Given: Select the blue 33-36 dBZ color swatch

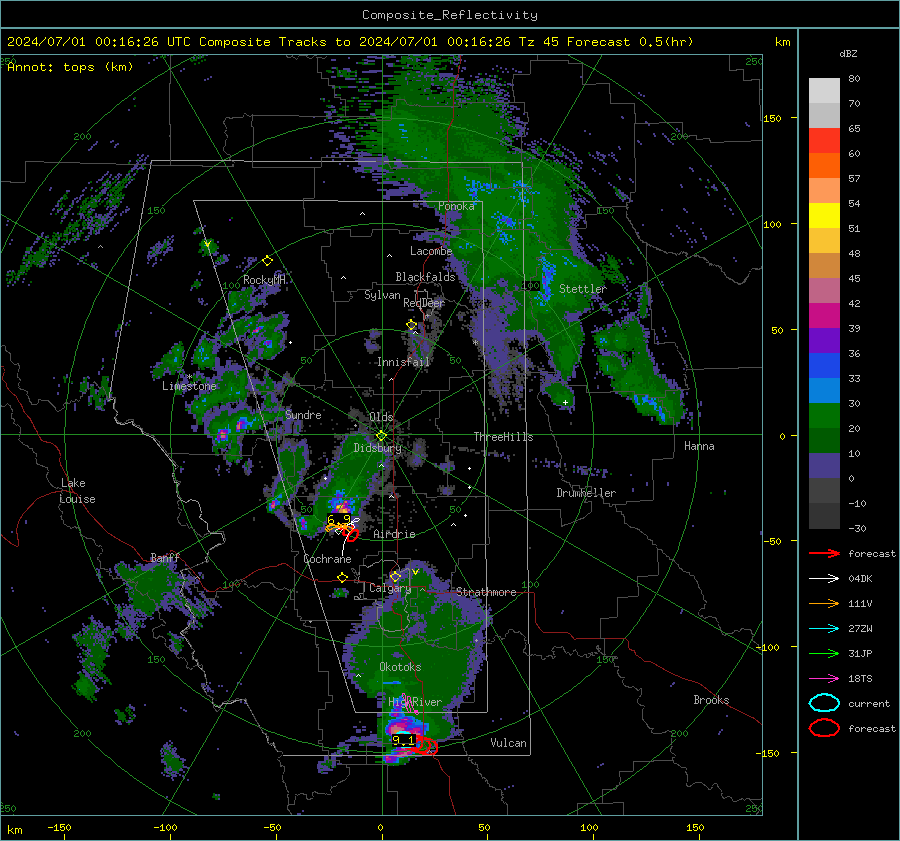Looking at the screenshot, I should 824,366.
